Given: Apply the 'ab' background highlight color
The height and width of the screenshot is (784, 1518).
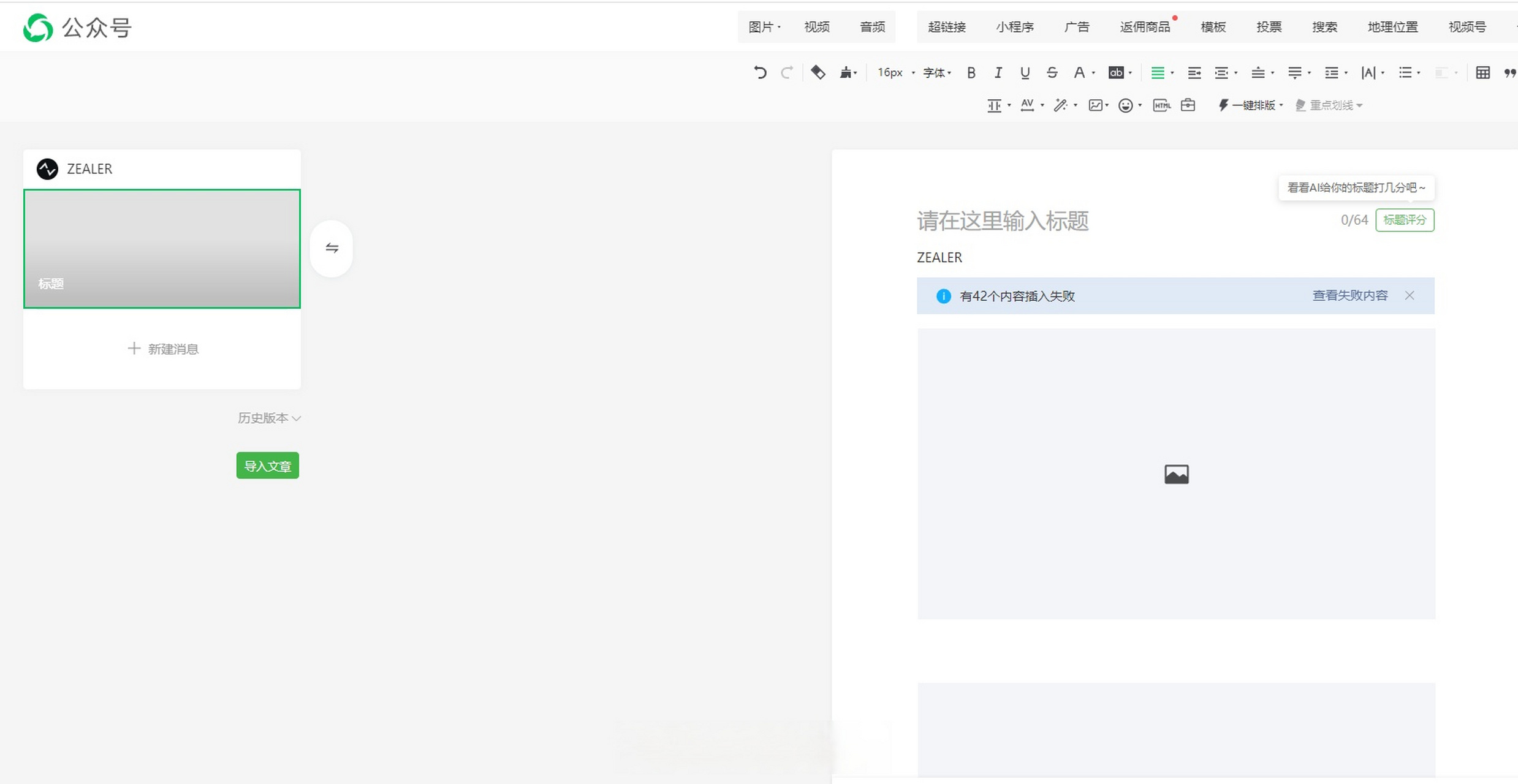Looking at the screenshot, I should 1116,73.
